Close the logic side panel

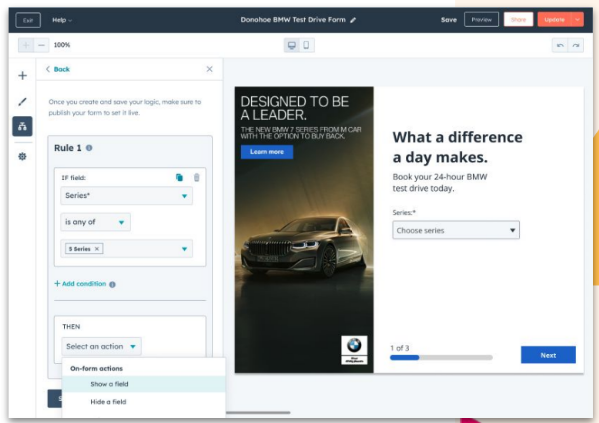pos(209,69)
